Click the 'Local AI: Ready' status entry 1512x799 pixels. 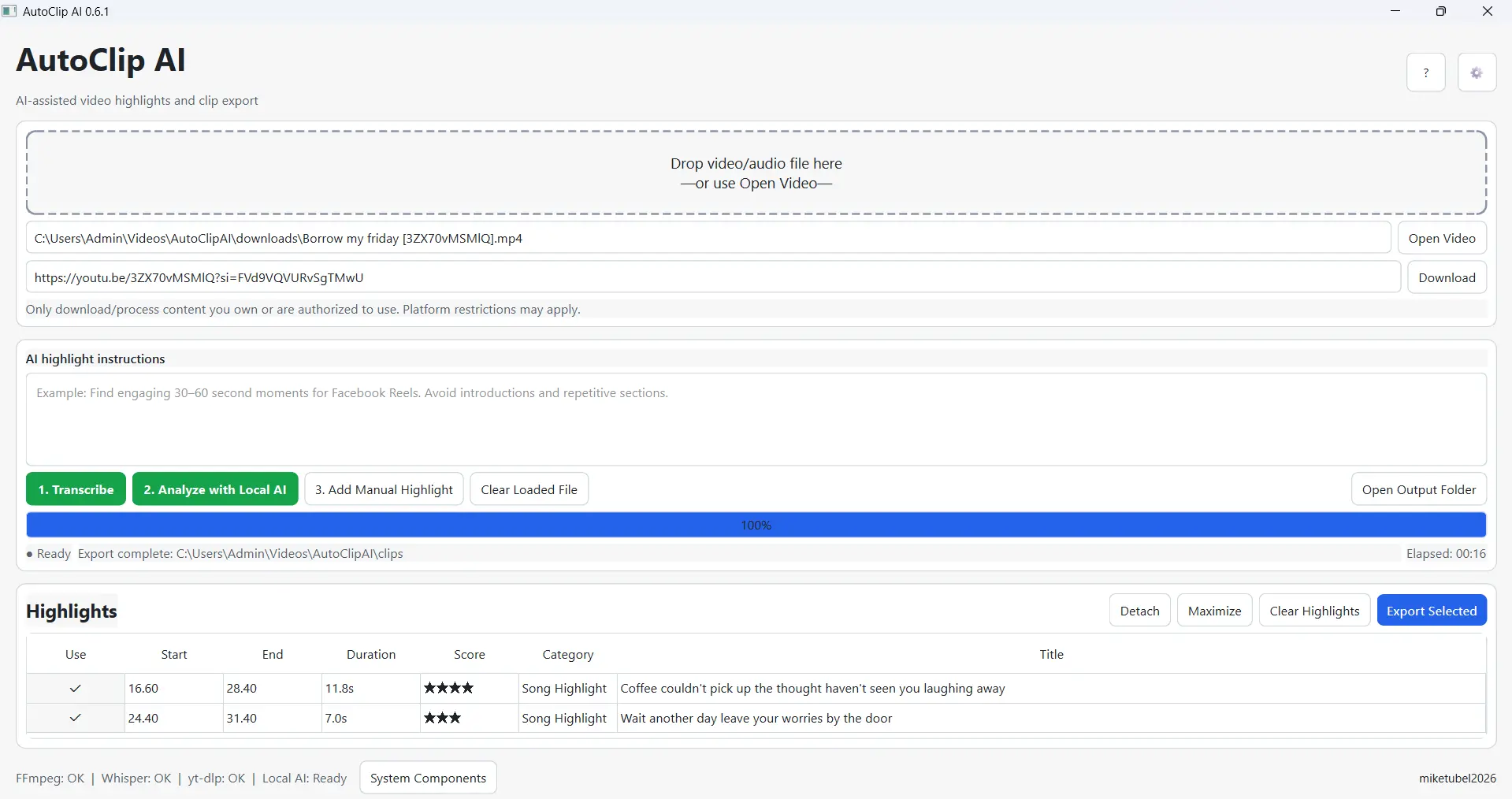[304, 779]
